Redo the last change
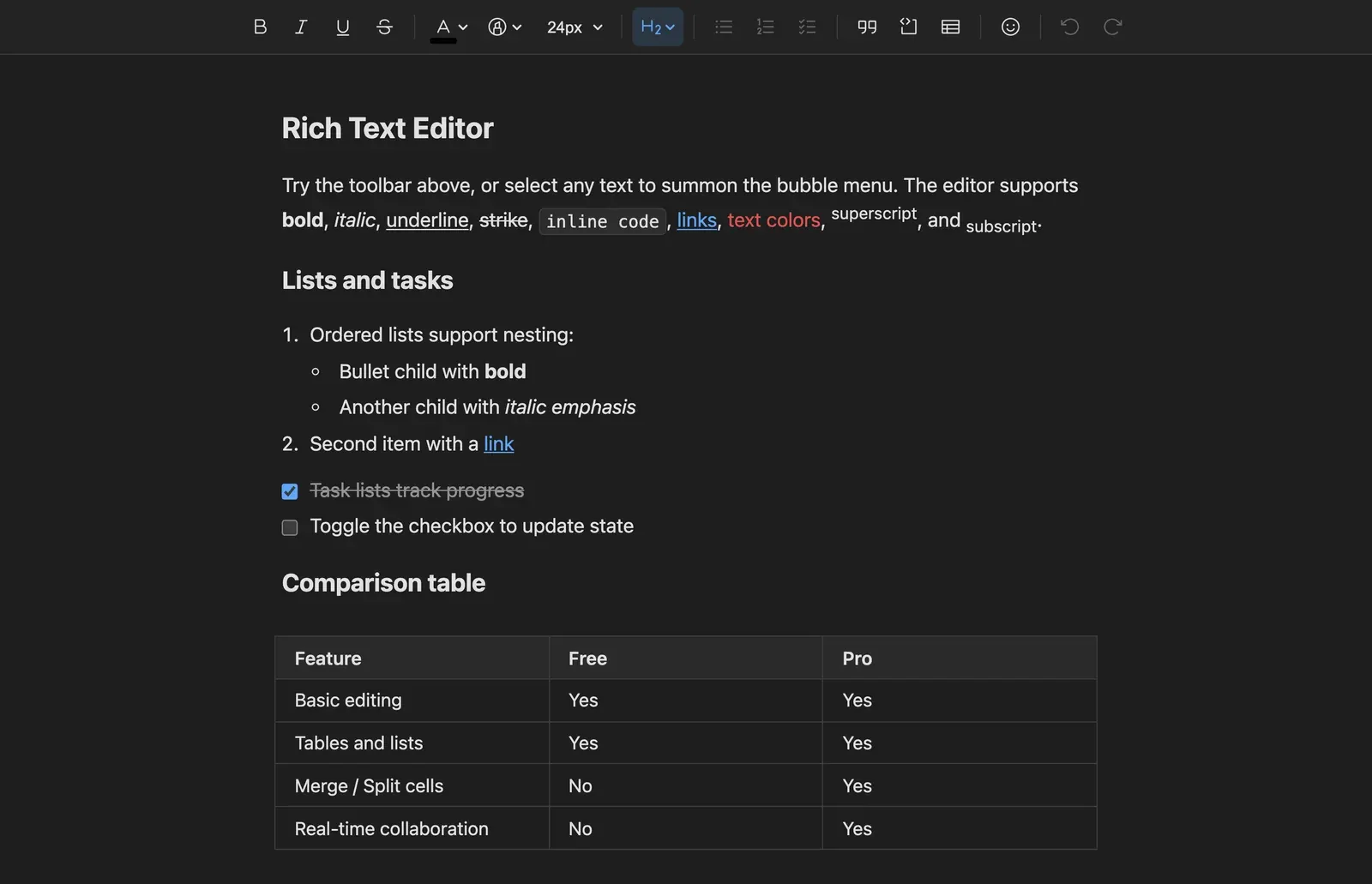Viewport: 1372px width, 884px height. tap(1112, 27)
